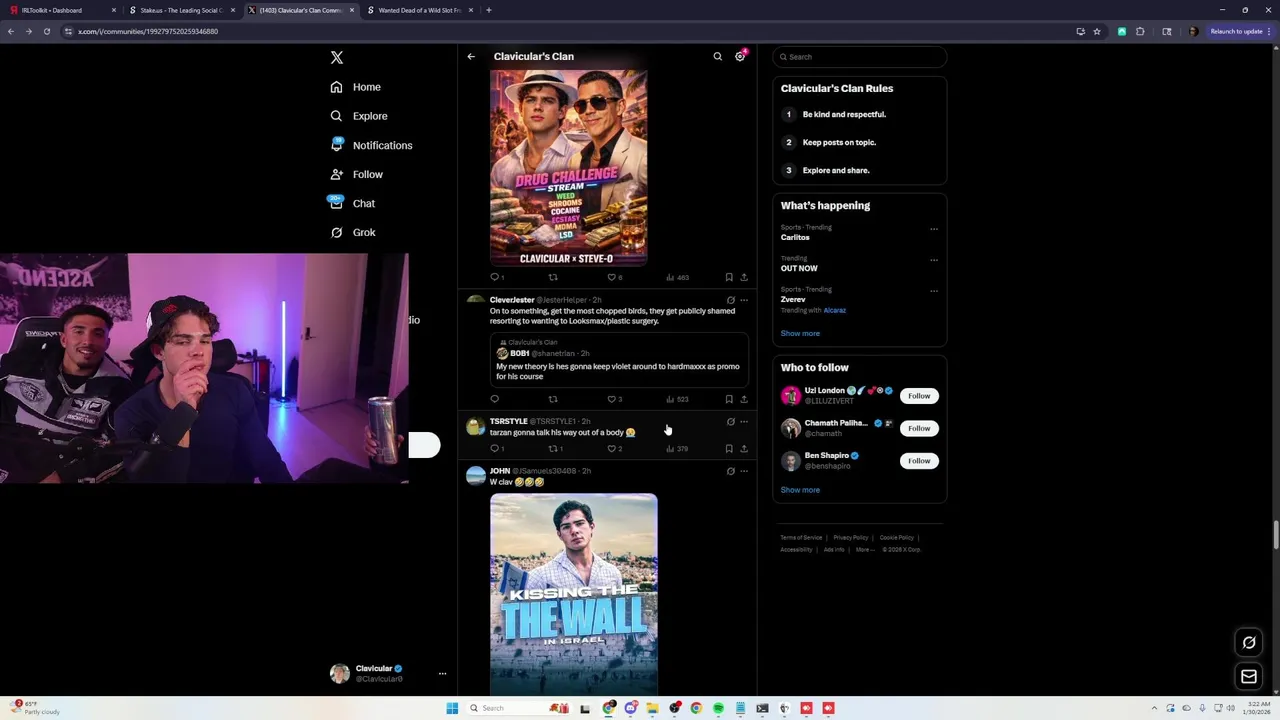Open more options on TSRSTYLE post
Image resolution: width=1280 pixels, height=720 pixels.
pyautogui.click(x=744, y=421)
